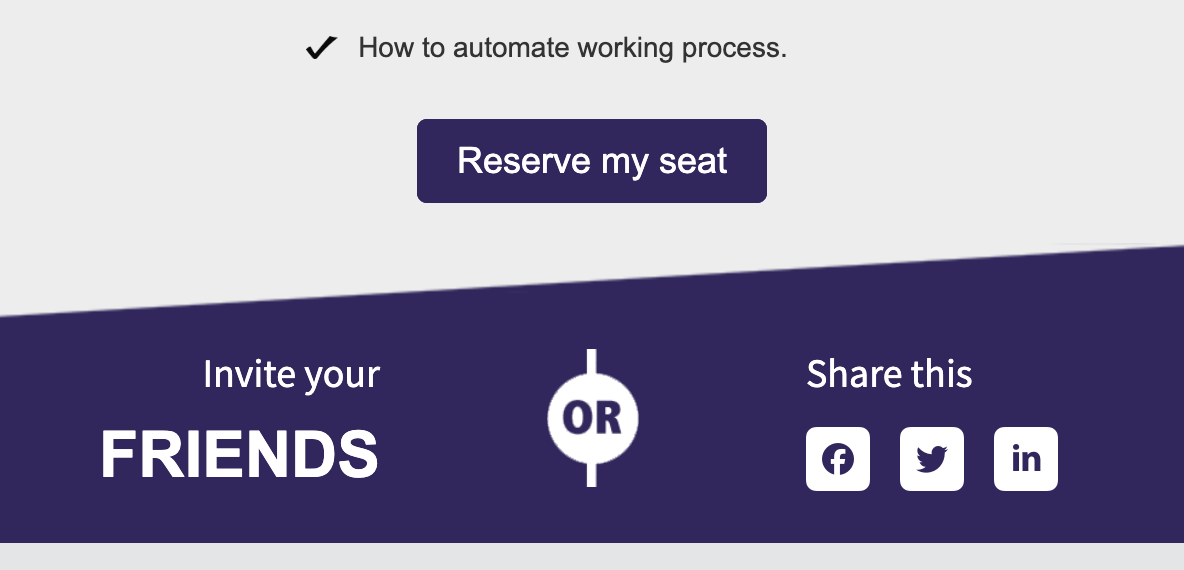Viewport: 1184px width, 570px height.
Task: Click the black checkmark bullet icon
Action: [x=321, y=48]
